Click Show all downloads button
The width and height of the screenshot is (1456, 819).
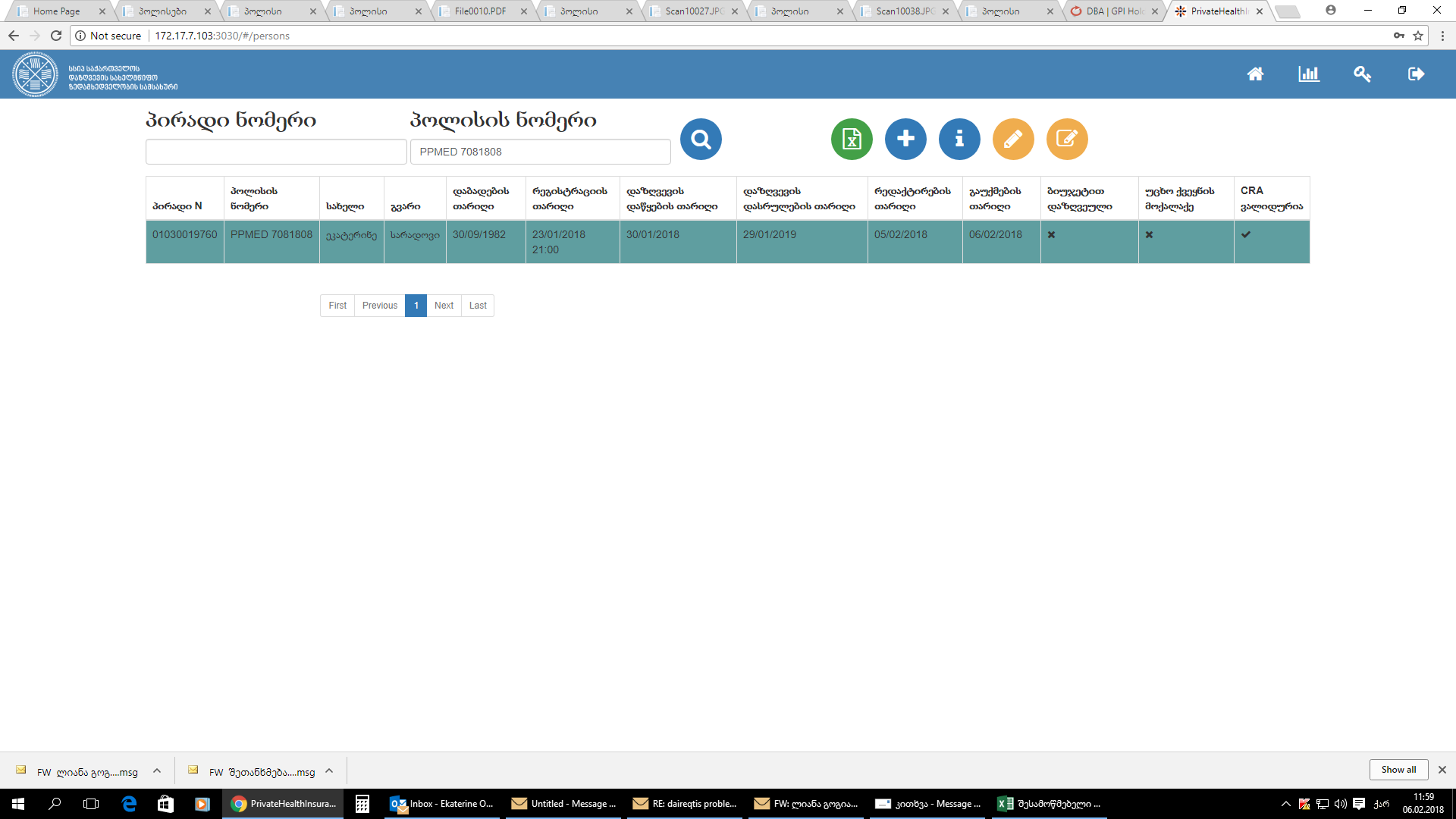(x=1398, y=770)
